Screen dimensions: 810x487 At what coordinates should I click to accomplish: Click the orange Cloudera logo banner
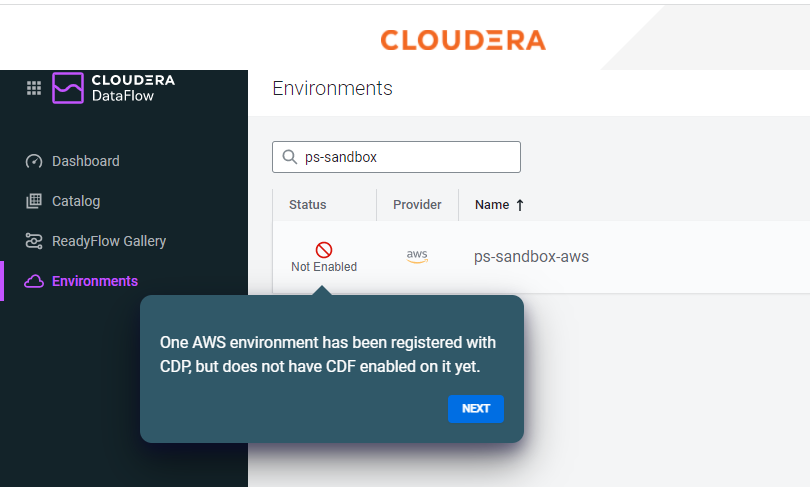pyautogui.click(x=463, y=40)
